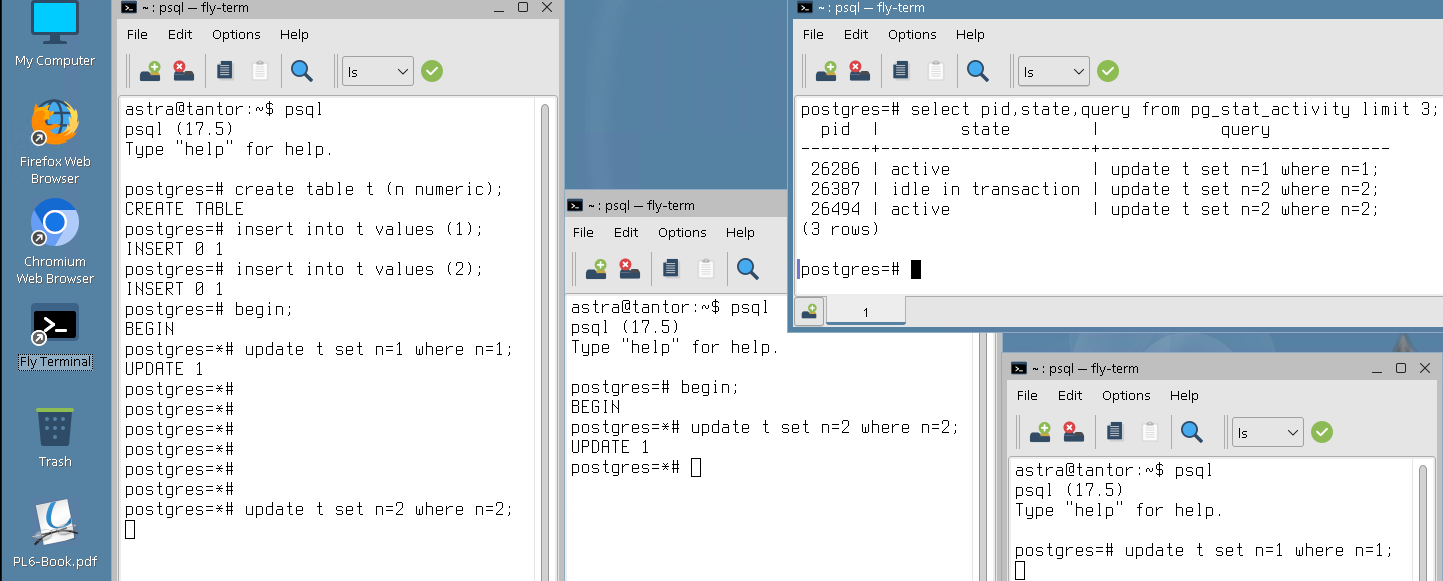Expand the 'ls' dropdown in bottom-right terminal

(1267, 432)
